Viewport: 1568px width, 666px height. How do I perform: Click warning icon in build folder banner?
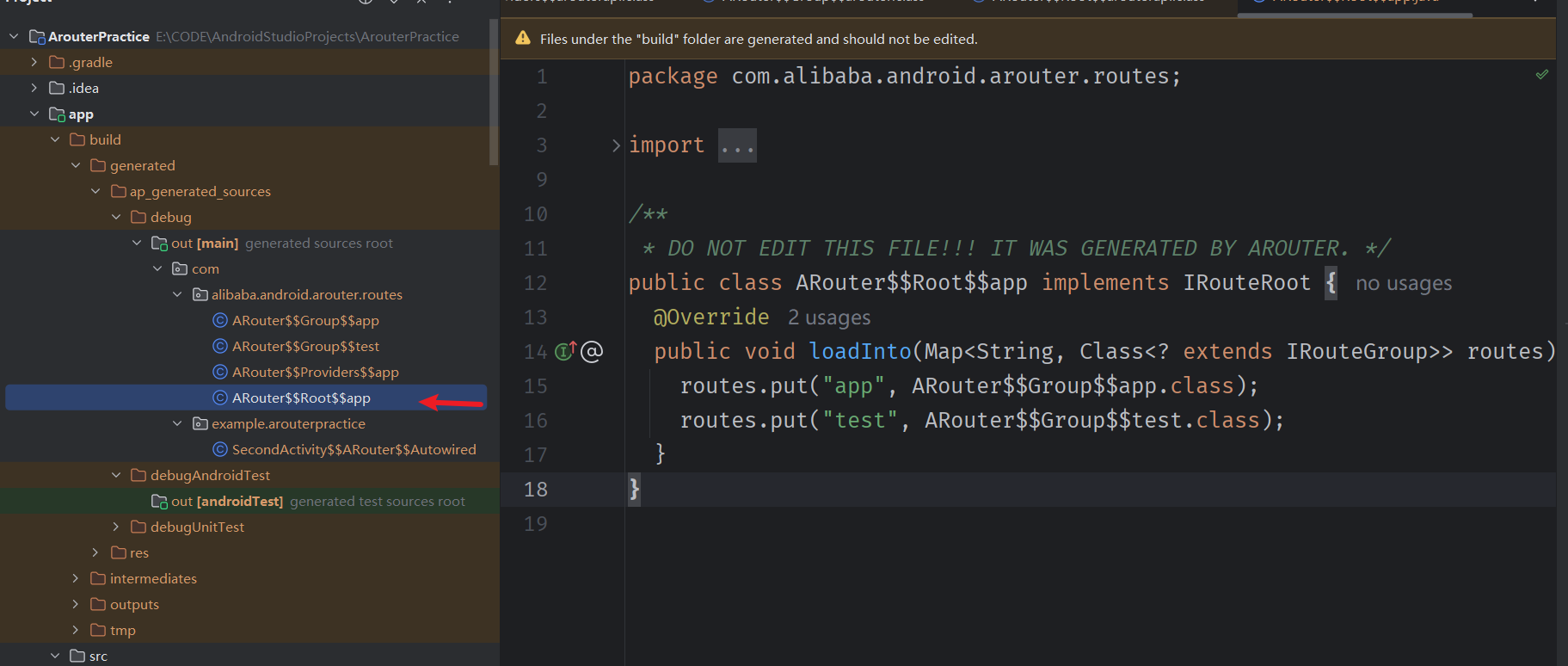coord(522,39)
